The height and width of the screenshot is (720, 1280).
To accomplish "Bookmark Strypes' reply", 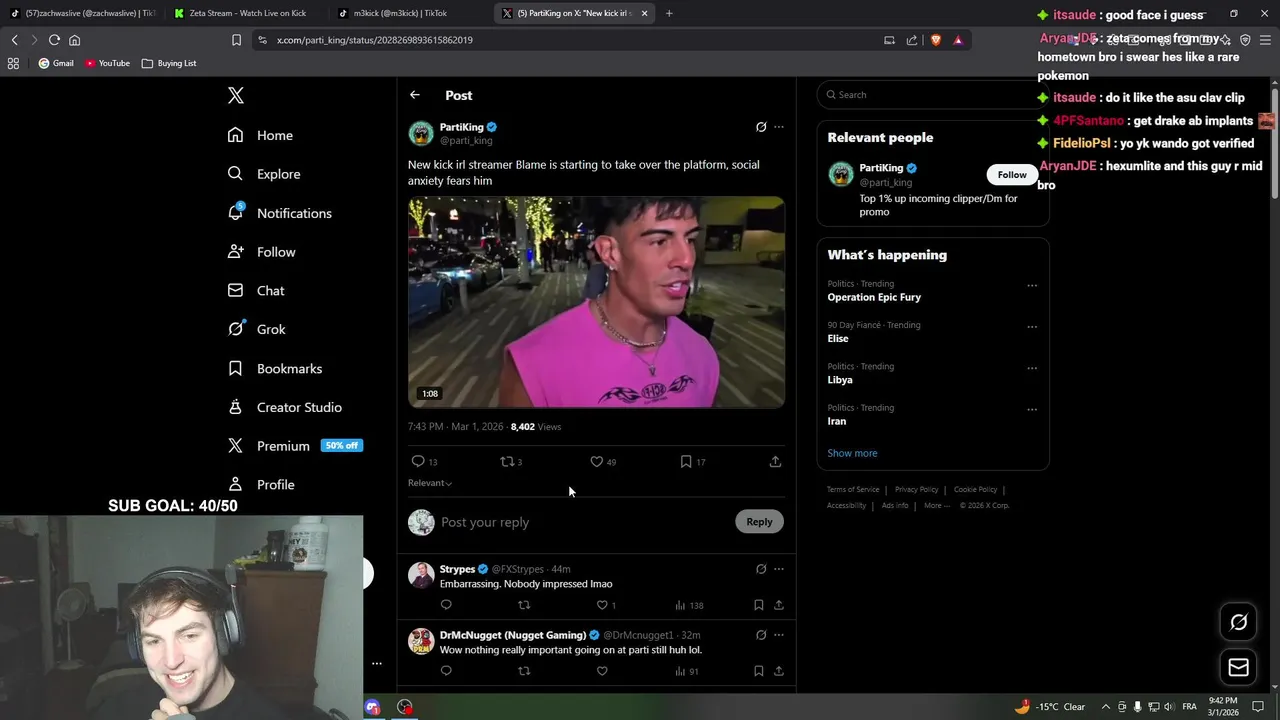I will click(x=758, y=605).
